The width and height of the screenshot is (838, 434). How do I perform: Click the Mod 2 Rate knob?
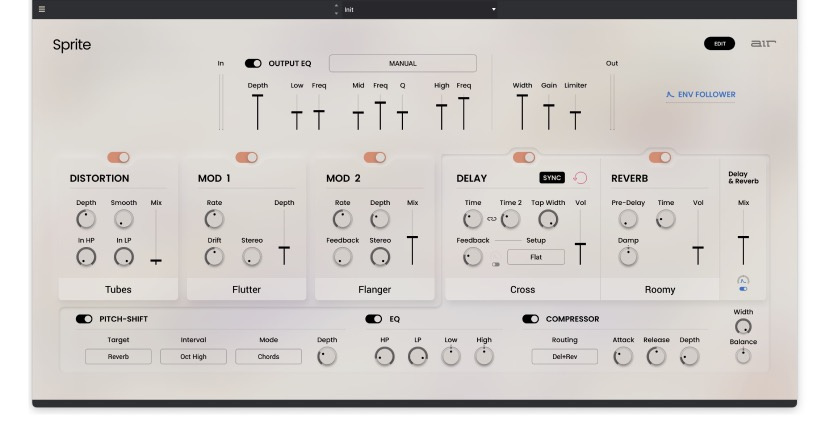tap(343, 219)
